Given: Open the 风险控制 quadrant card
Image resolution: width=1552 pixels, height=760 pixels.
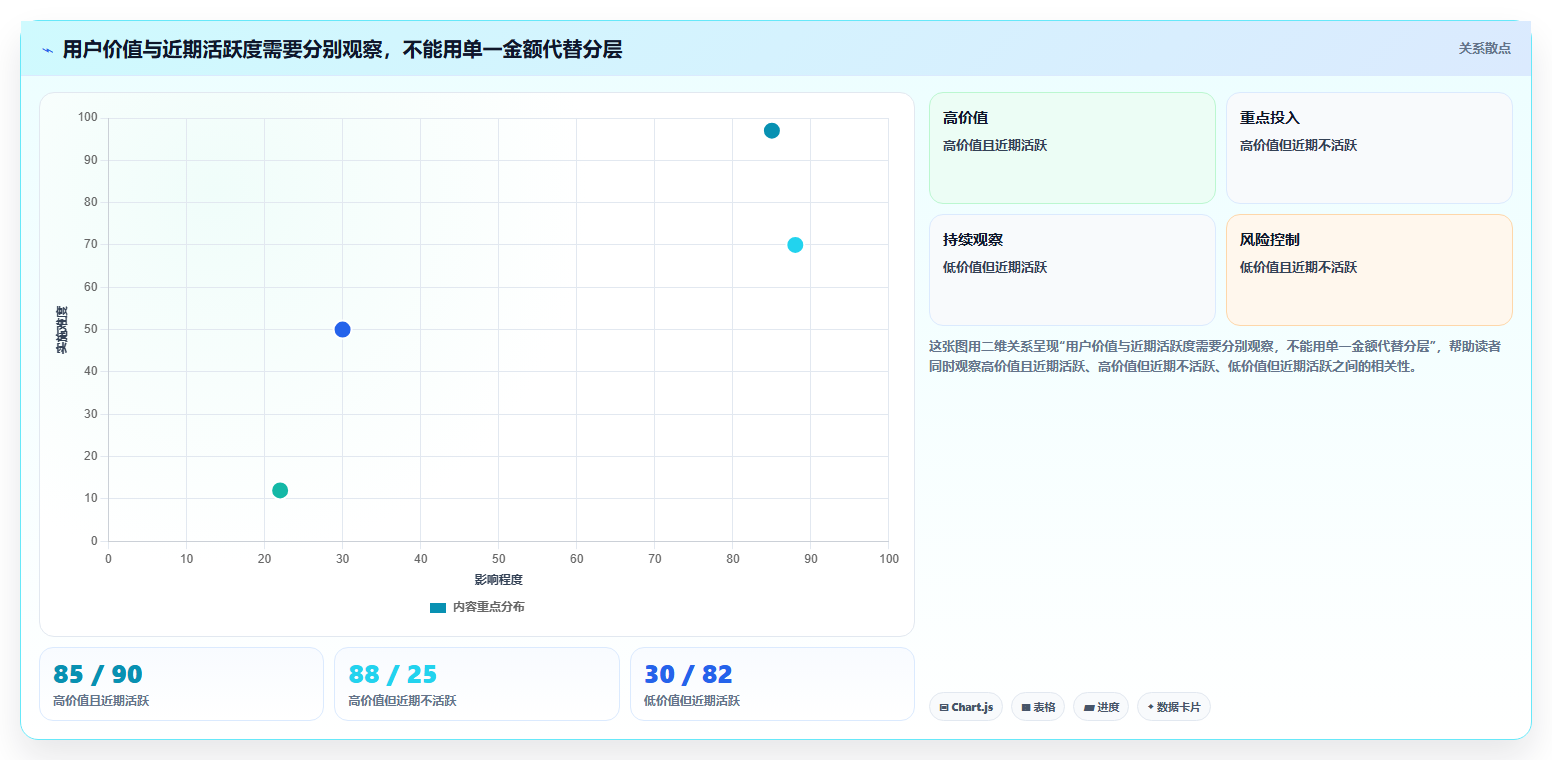Looking at the screenshot, I should [1369, 270].
